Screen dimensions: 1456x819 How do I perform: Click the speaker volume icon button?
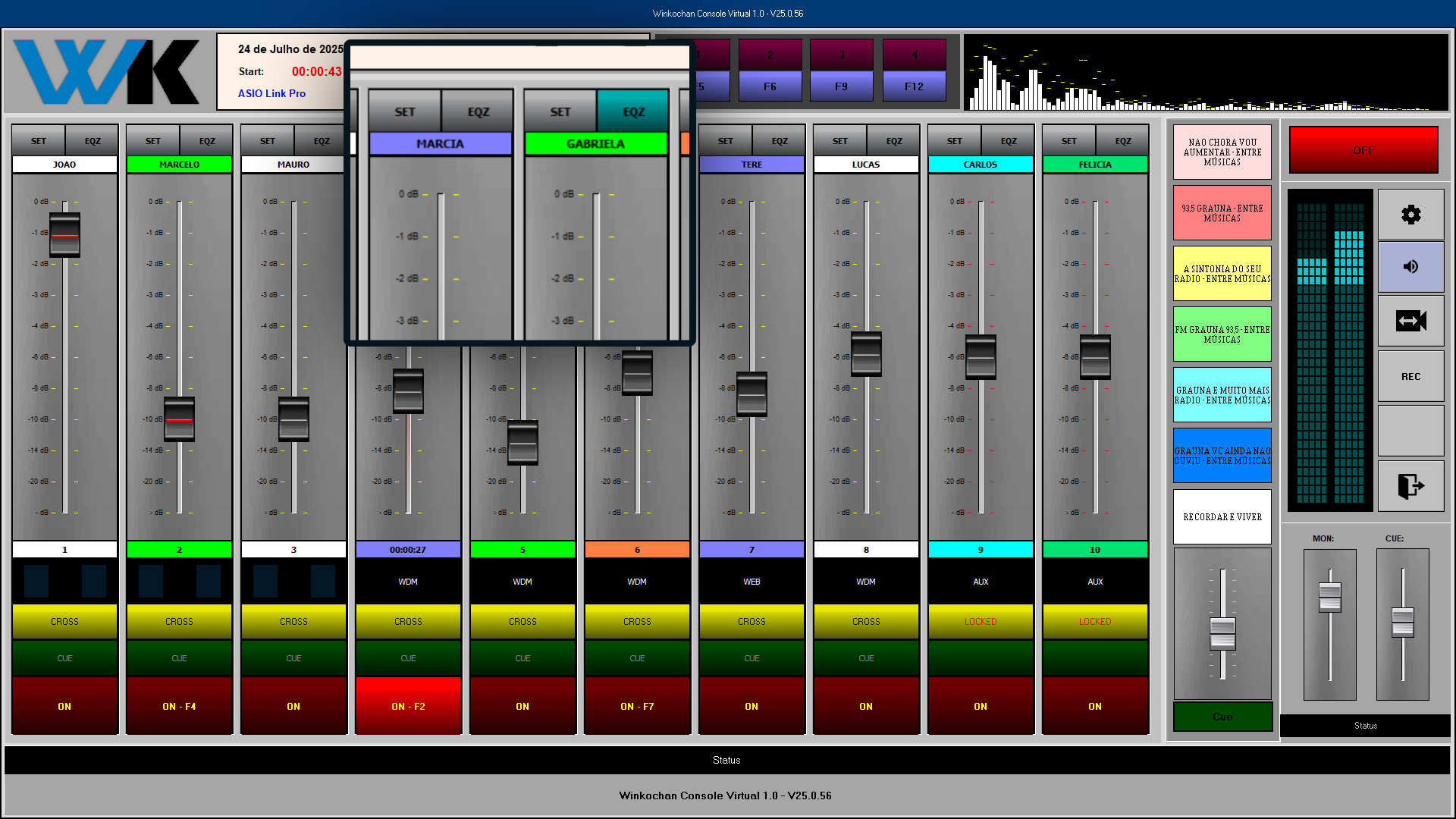point(1410,267)
